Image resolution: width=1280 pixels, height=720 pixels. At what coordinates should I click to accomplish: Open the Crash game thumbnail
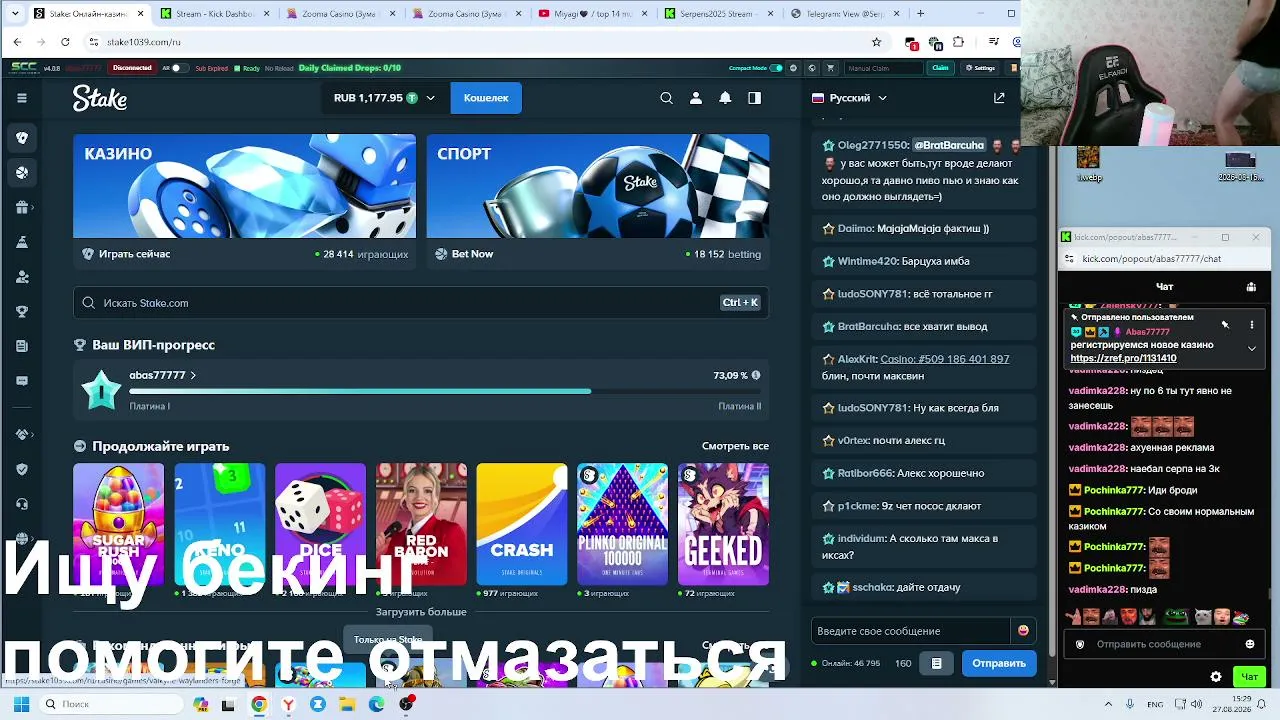[522, 524]
